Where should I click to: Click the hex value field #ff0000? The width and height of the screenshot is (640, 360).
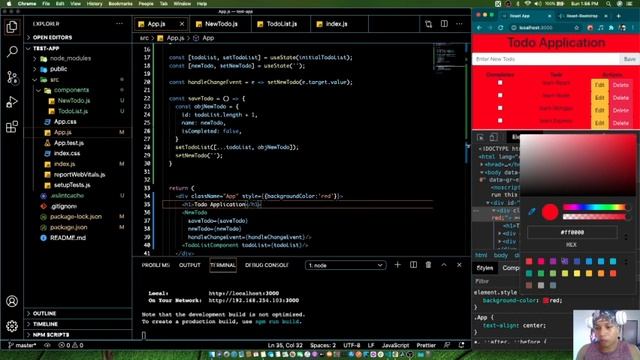[x=572, y=232]
